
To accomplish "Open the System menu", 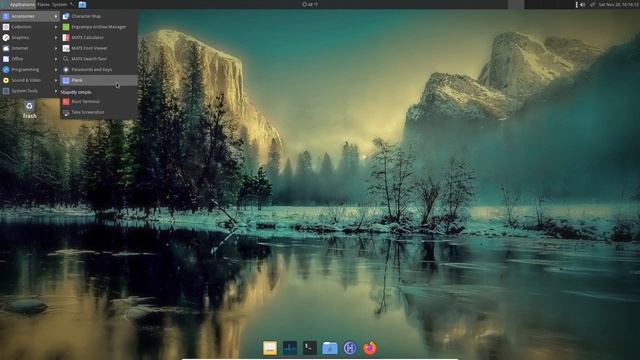I will 59,4.
